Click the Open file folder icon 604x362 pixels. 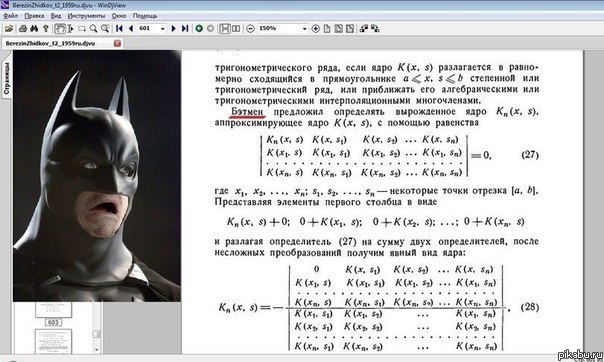[9, 28]
